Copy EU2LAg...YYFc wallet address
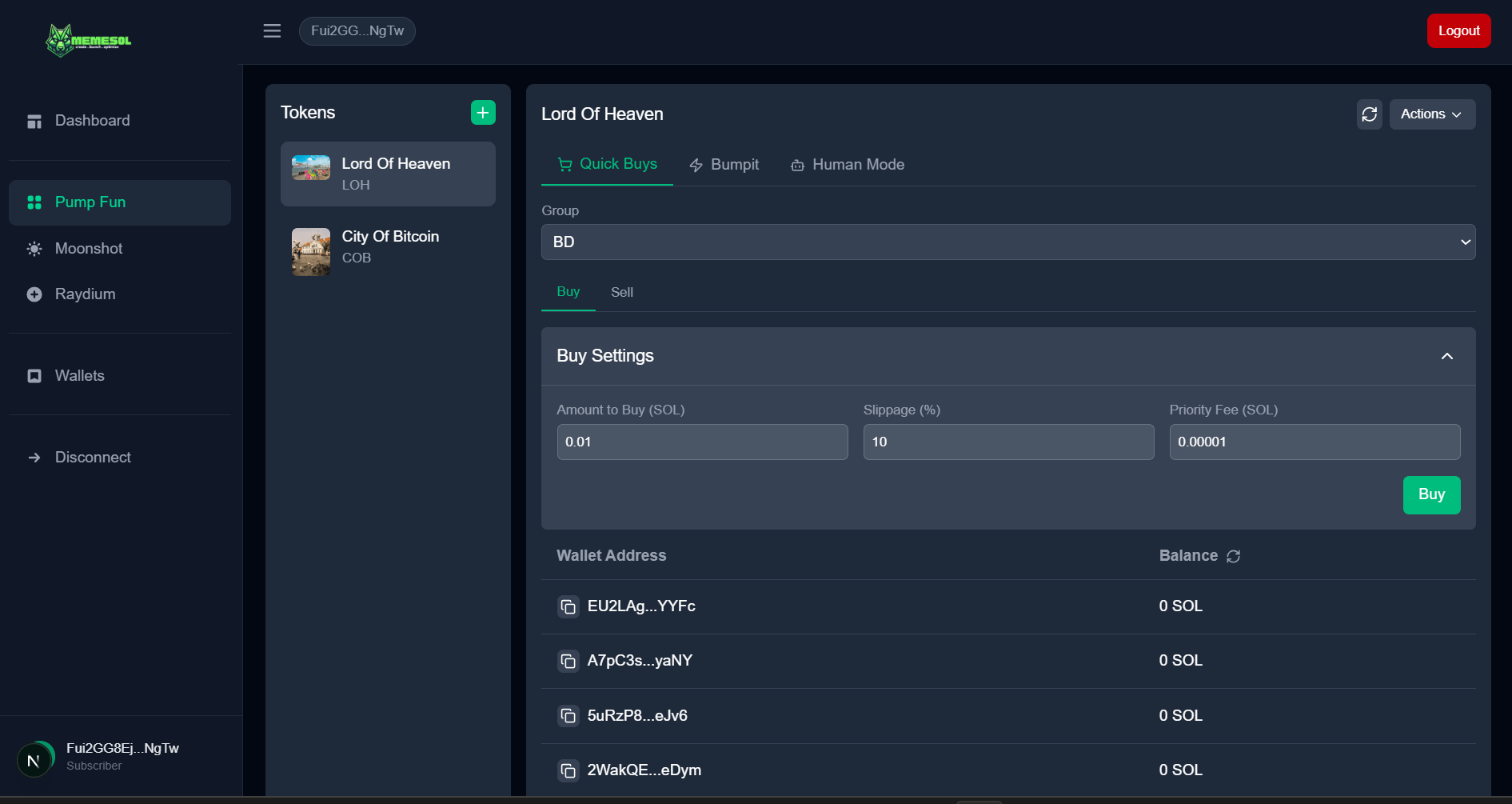Image resolution: width=1512 pixels, height=804 pixels. coord(568,606)
